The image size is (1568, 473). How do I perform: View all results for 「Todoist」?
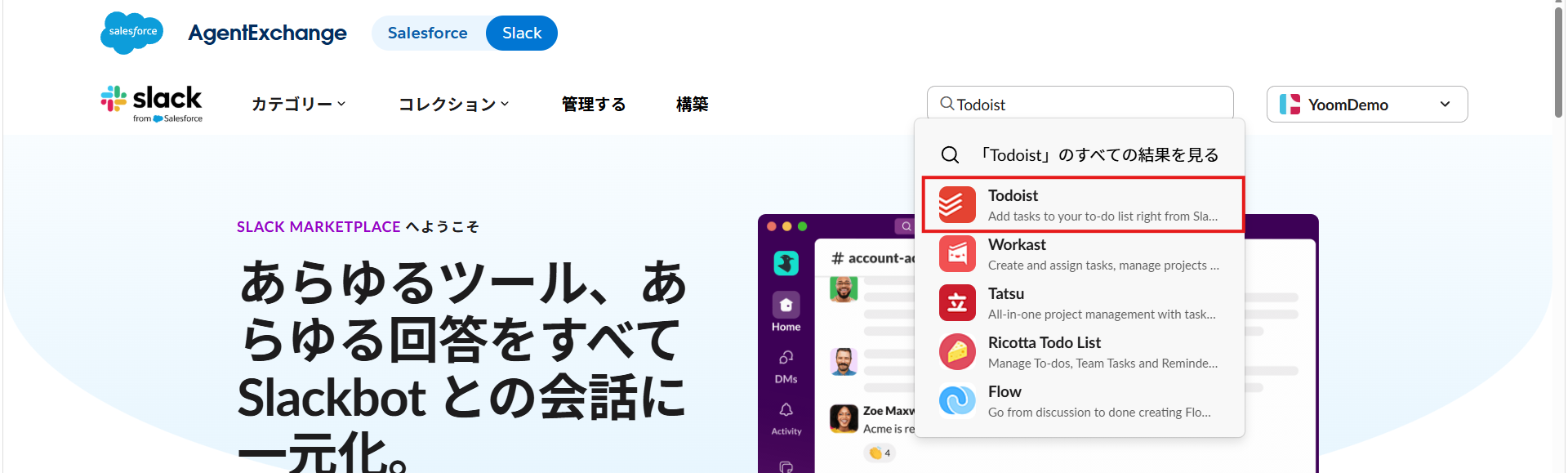tap(1080, 155)
